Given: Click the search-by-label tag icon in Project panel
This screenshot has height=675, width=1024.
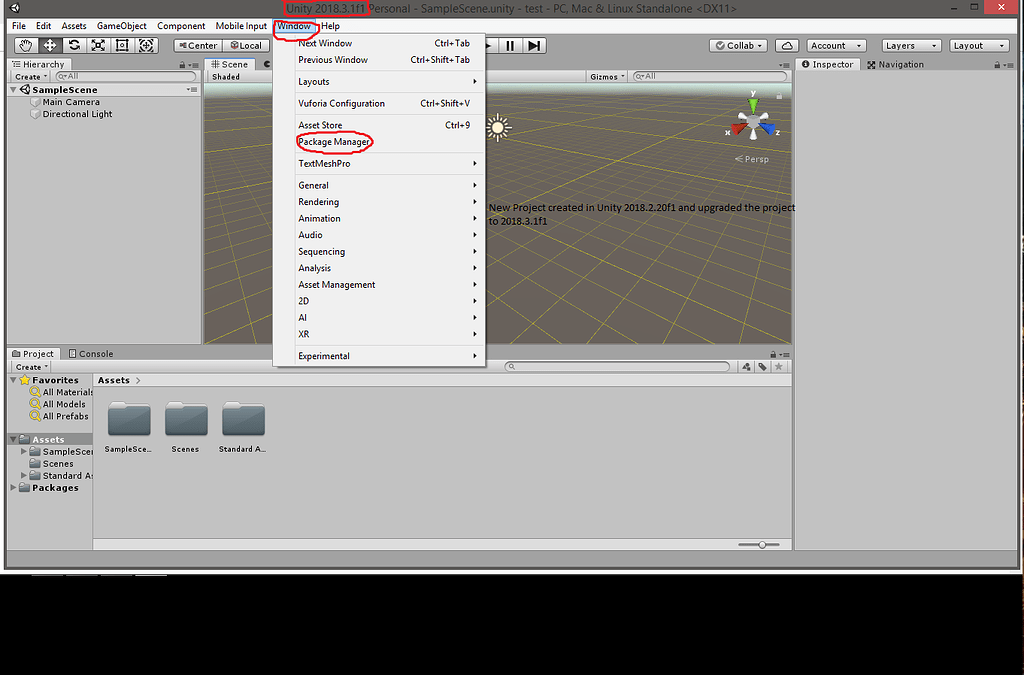Looking at the screenshot, I should (x=762, y=366).
